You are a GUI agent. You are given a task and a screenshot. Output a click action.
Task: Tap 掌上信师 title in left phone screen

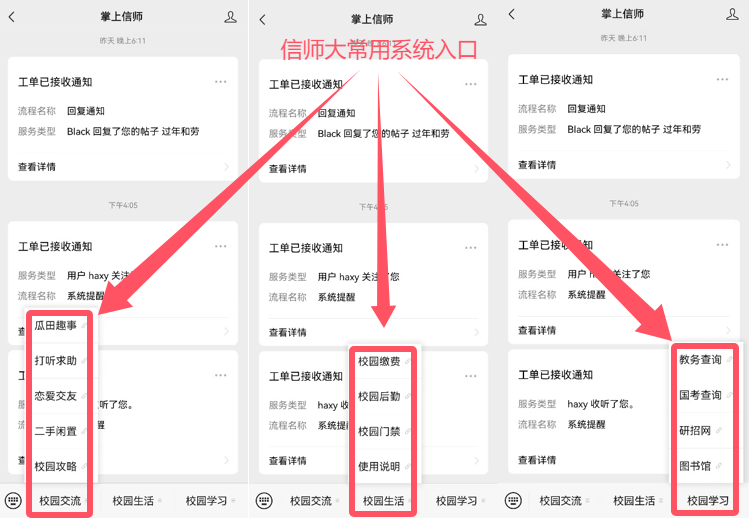click(121, 17)
